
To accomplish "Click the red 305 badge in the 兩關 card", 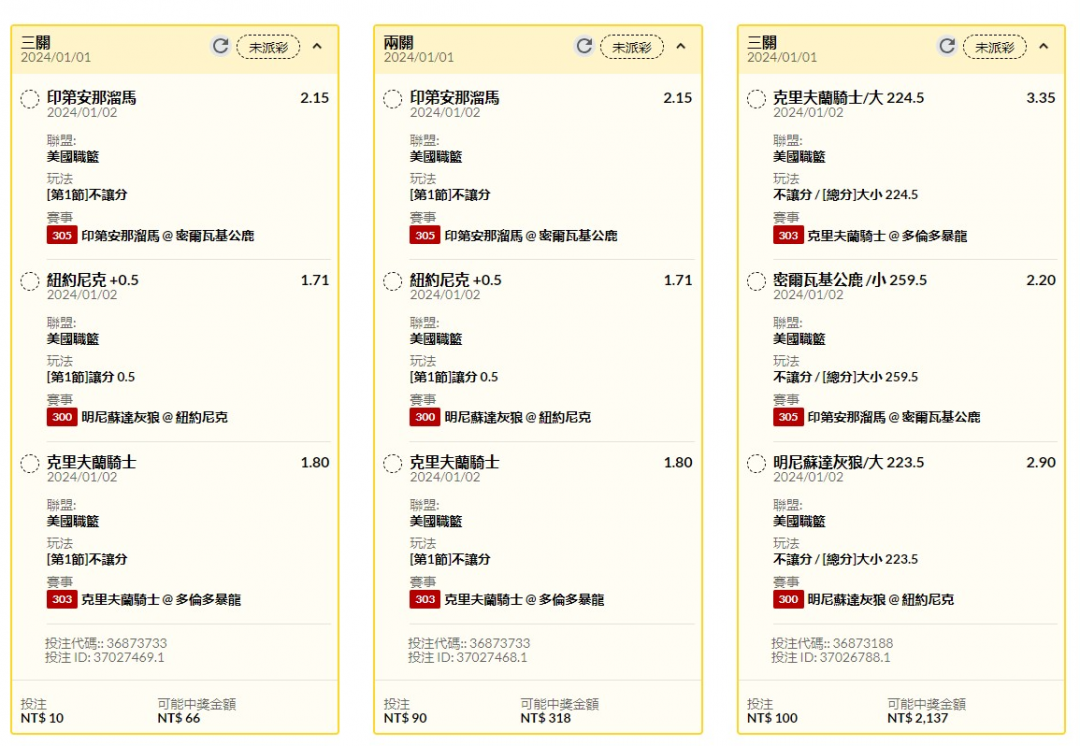I will pos(425,236).
